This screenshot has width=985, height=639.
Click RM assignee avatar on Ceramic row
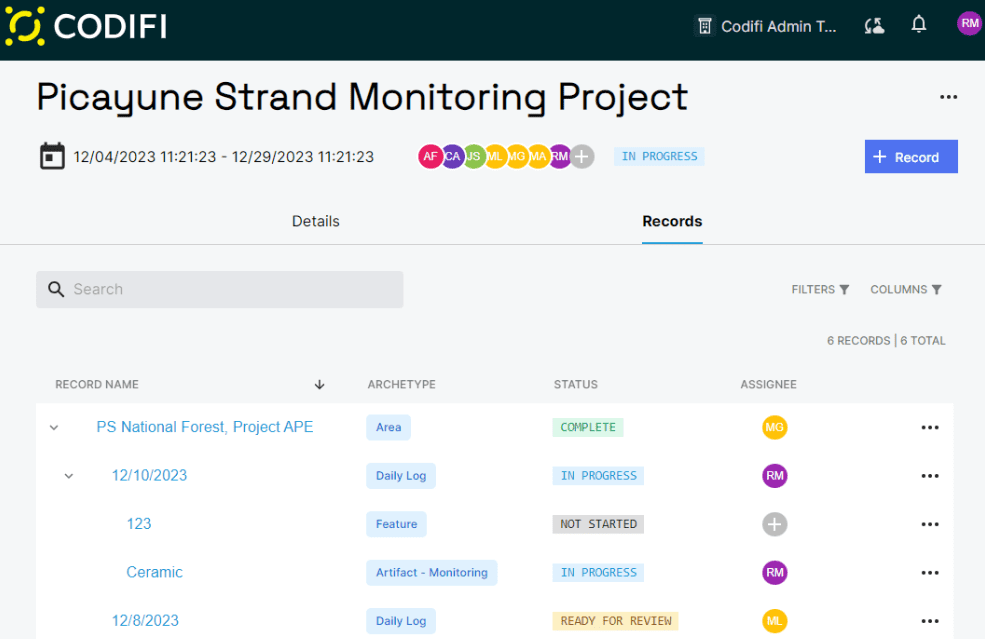pos(775,572)
